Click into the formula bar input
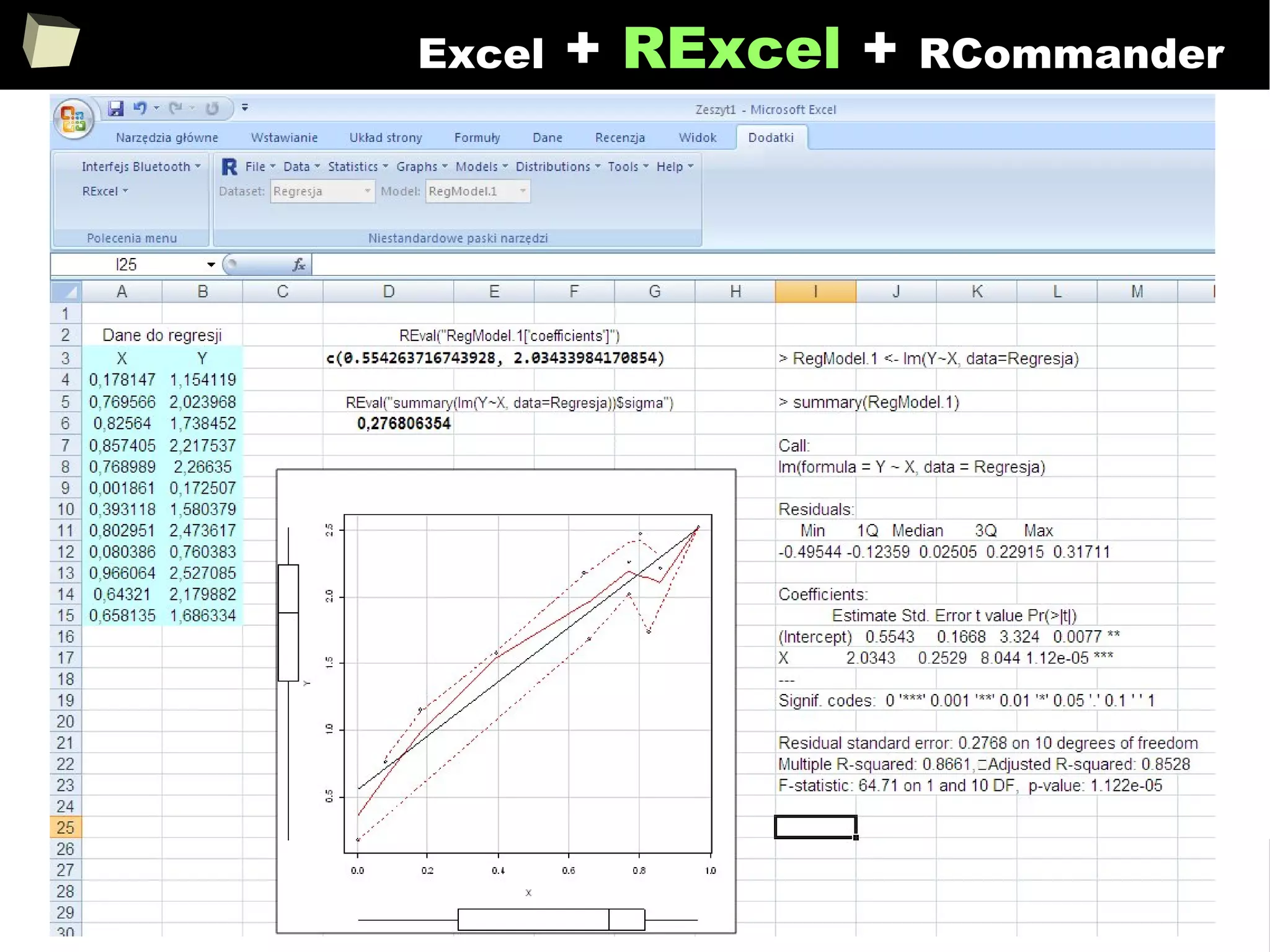Viewport: 1270px width, 952px height. pyautogui.click(x=763, y=265)
